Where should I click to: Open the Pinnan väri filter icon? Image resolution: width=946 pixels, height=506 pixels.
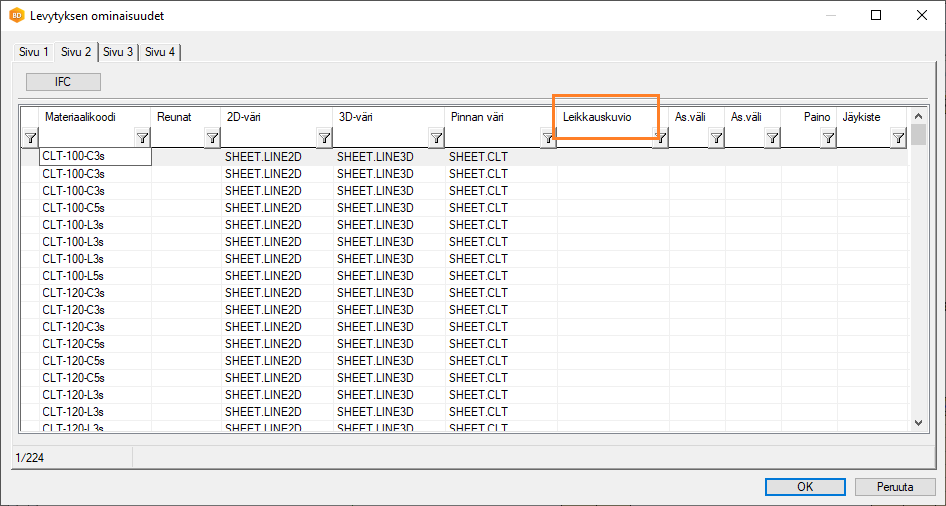tap(548, 138)
